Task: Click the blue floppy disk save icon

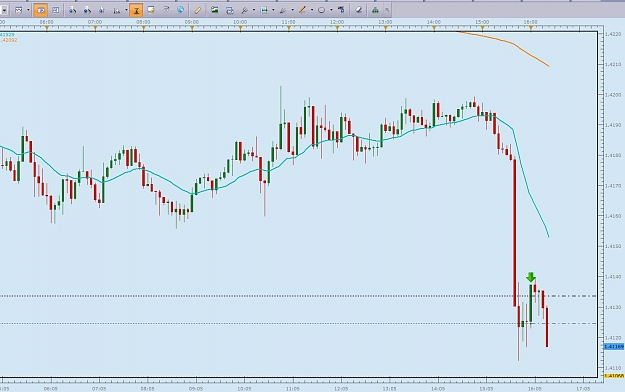Action: pyautogui.click(x=264, y=10)
